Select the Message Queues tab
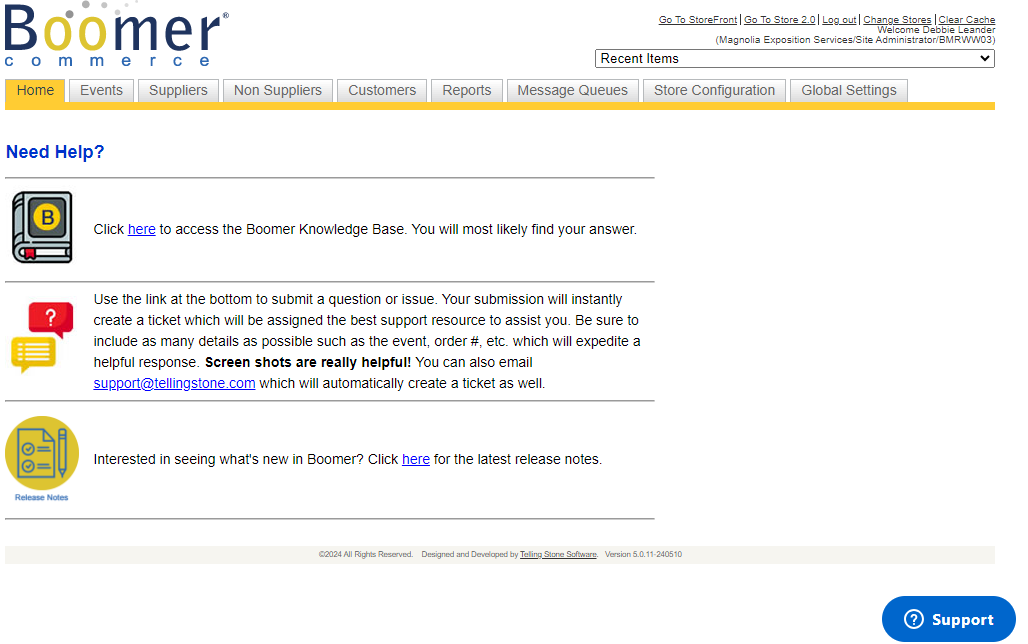 572,90
